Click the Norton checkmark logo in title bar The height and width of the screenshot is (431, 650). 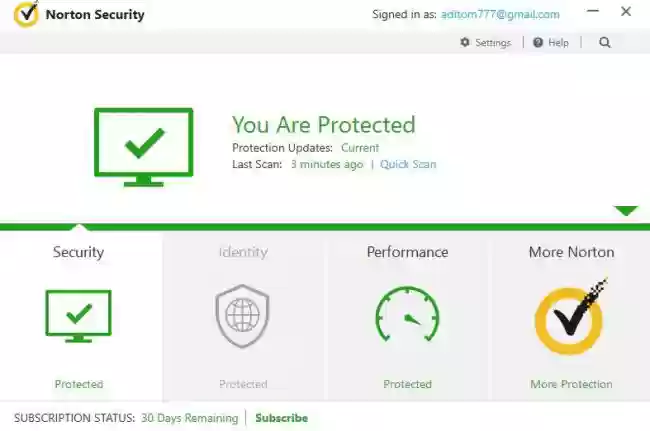[x=26, y=14]
